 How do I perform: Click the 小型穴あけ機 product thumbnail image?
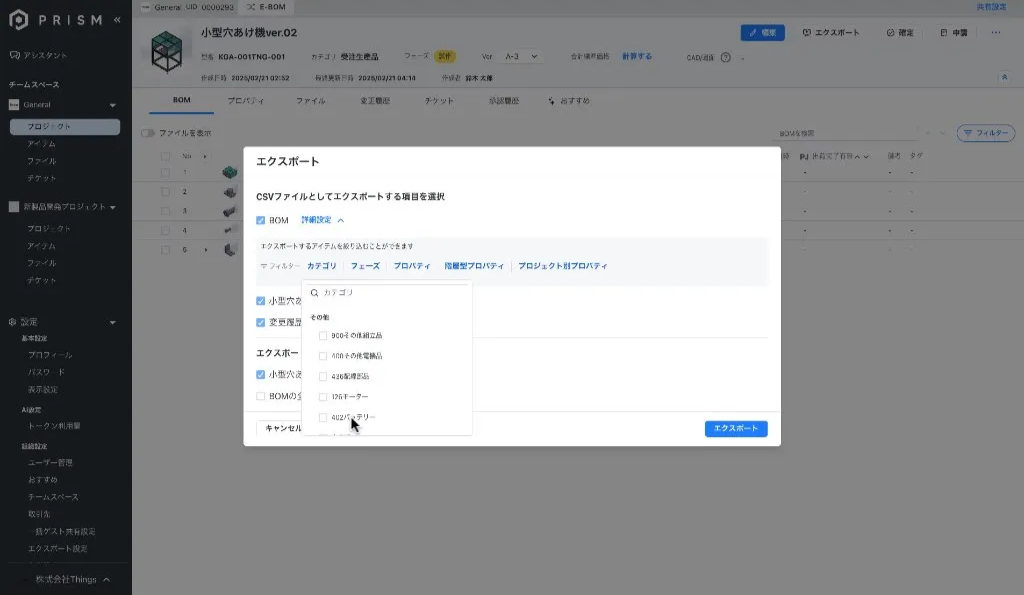click(169, 52)
